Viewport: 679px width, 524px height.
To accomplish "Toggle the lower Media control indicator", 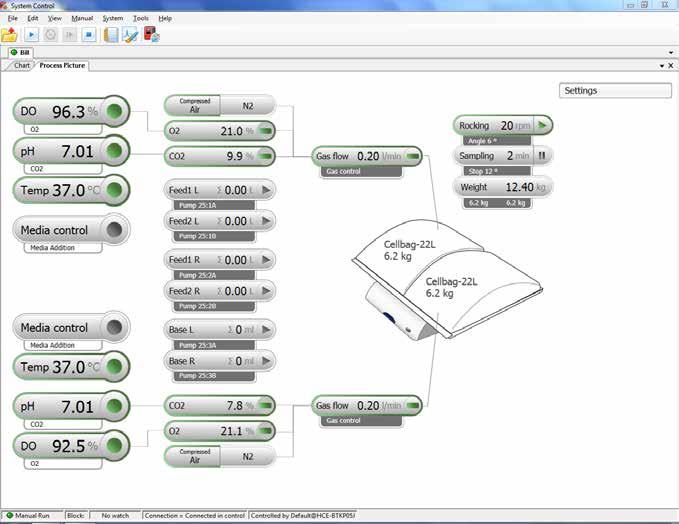I will (115, 327).
